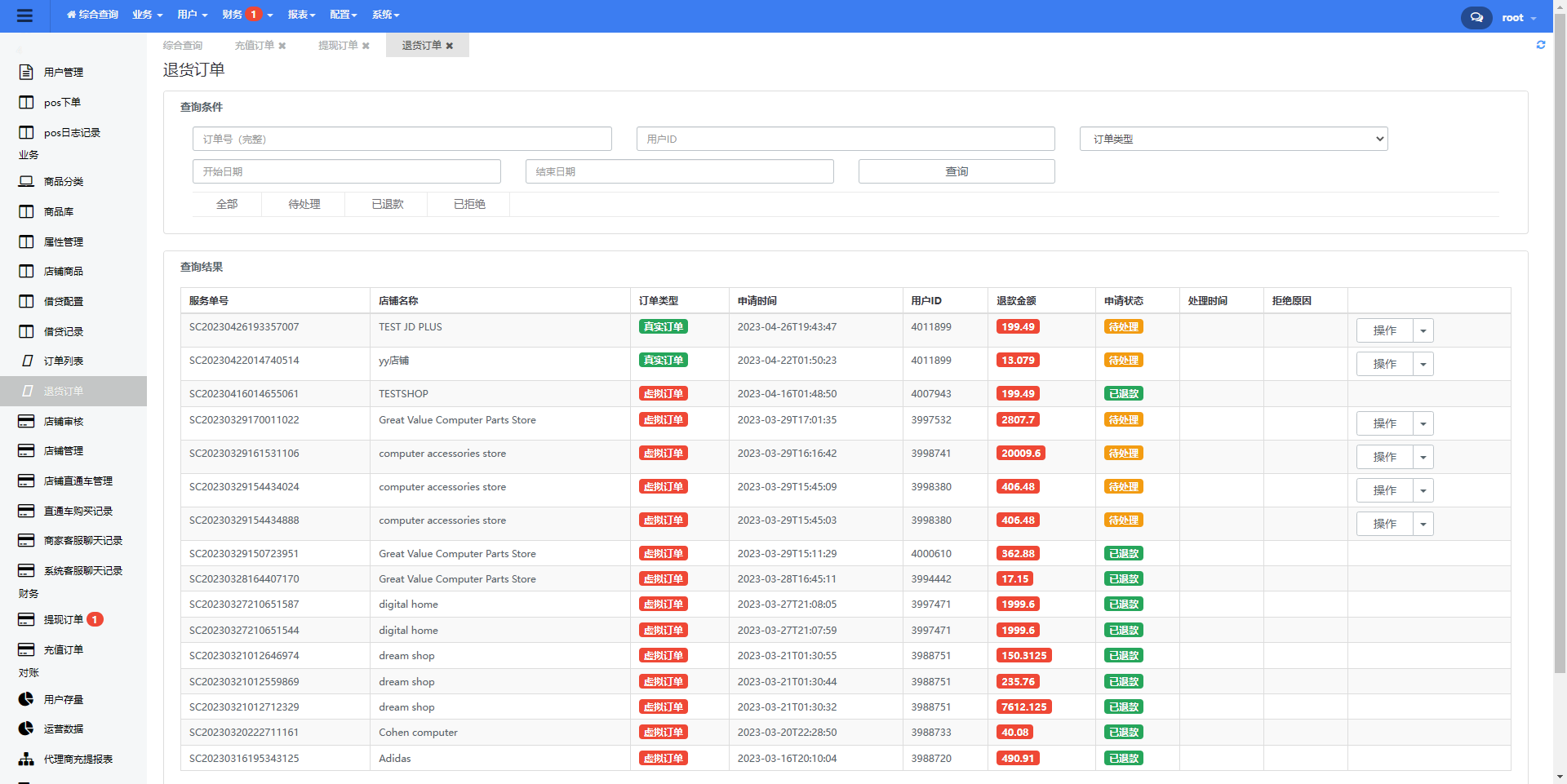
Task: Select order number SC20230416014655061
Action: tap(244, 393)
